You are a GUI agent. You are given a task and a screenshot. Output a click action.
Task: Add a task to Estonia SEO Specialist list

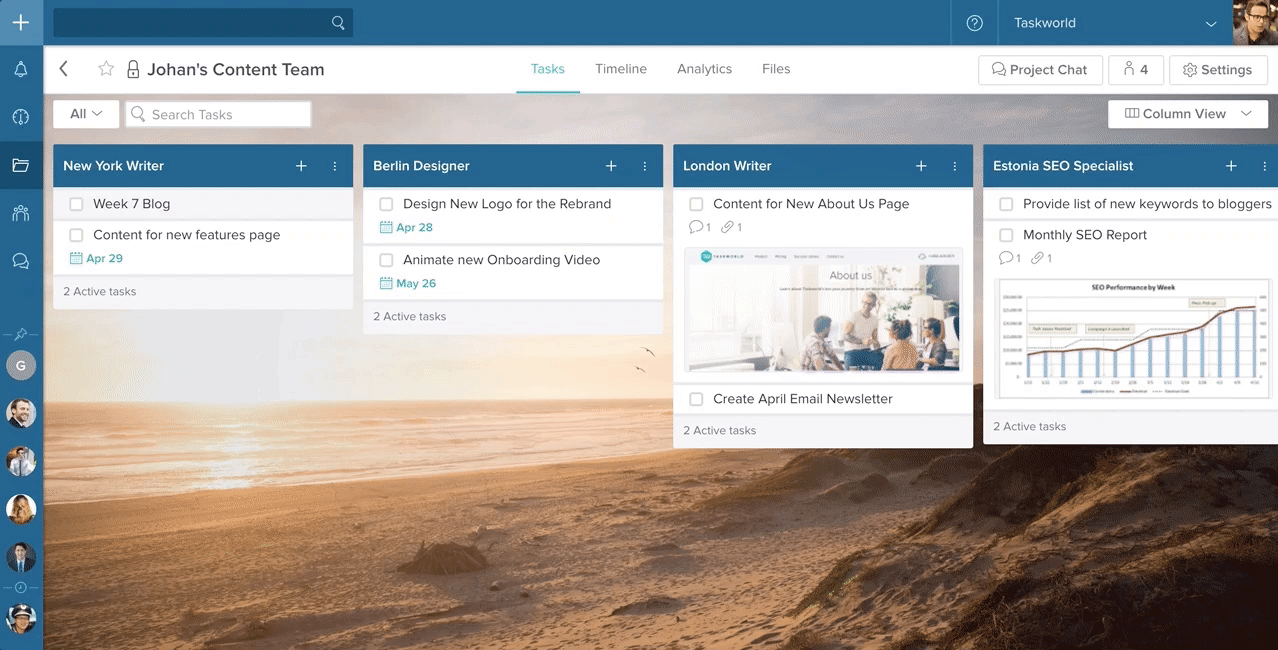[x=1231, y=166]
